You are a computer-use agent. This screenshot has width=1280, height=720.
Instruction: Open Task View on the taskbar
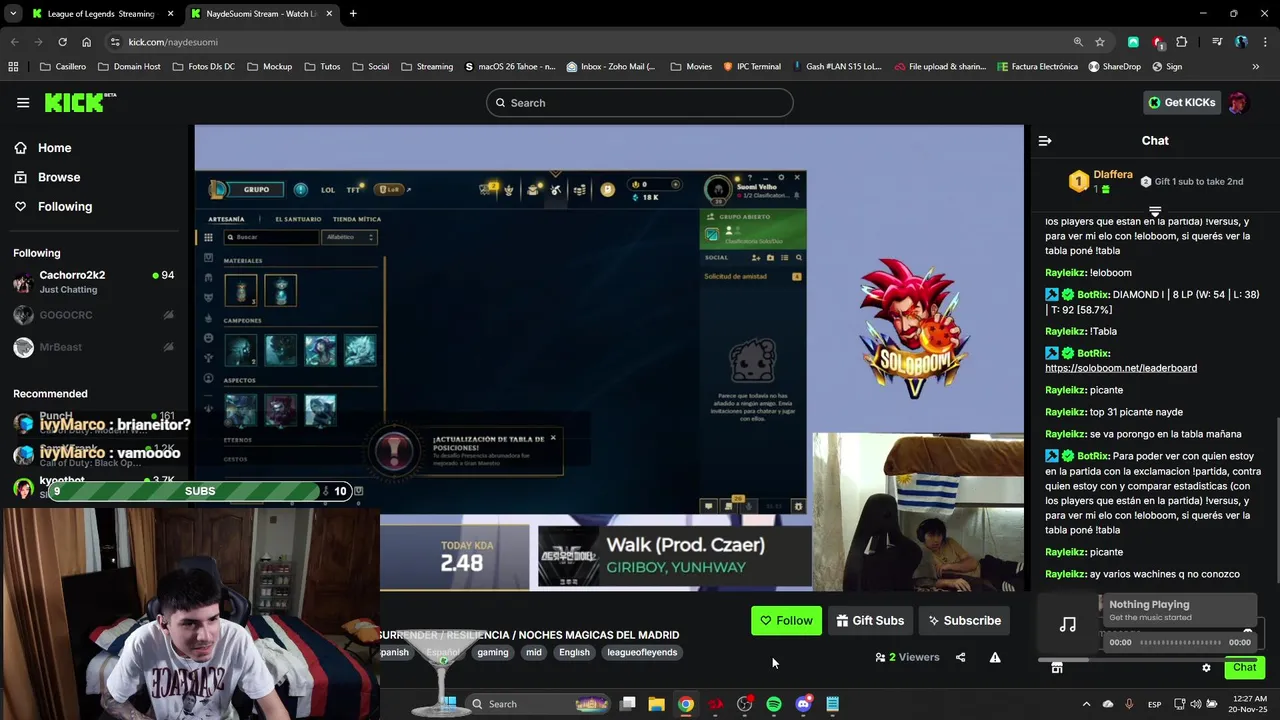(x=627, y=704)
